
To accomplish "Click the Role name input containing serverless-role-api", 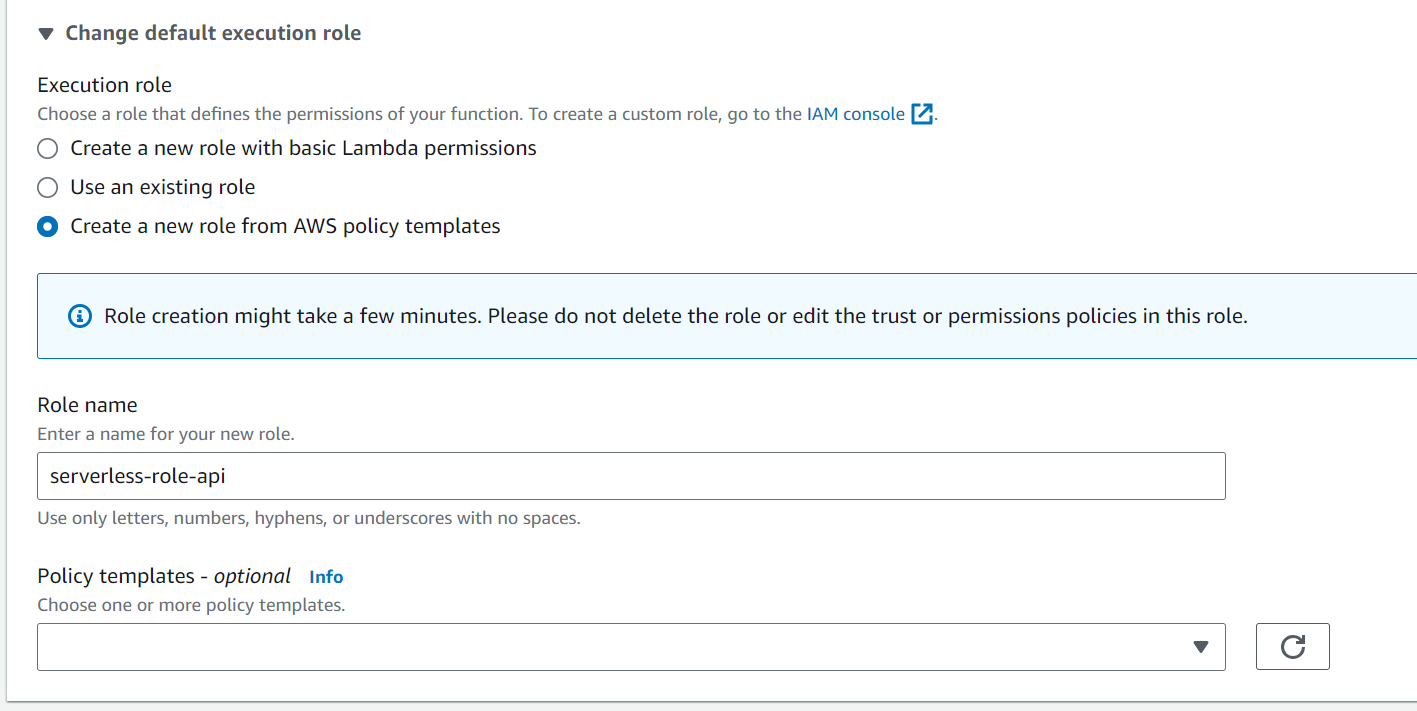I will pyautogui.click(x=631, y=476).
